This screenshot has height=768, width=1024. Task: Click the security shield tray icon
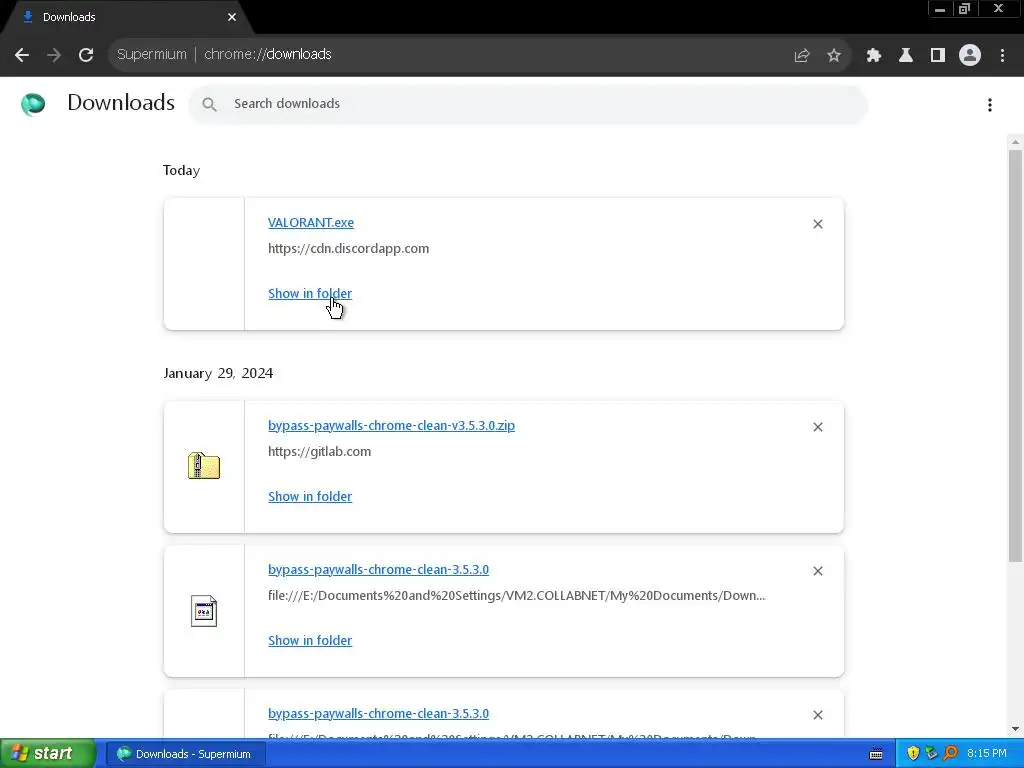913,754
